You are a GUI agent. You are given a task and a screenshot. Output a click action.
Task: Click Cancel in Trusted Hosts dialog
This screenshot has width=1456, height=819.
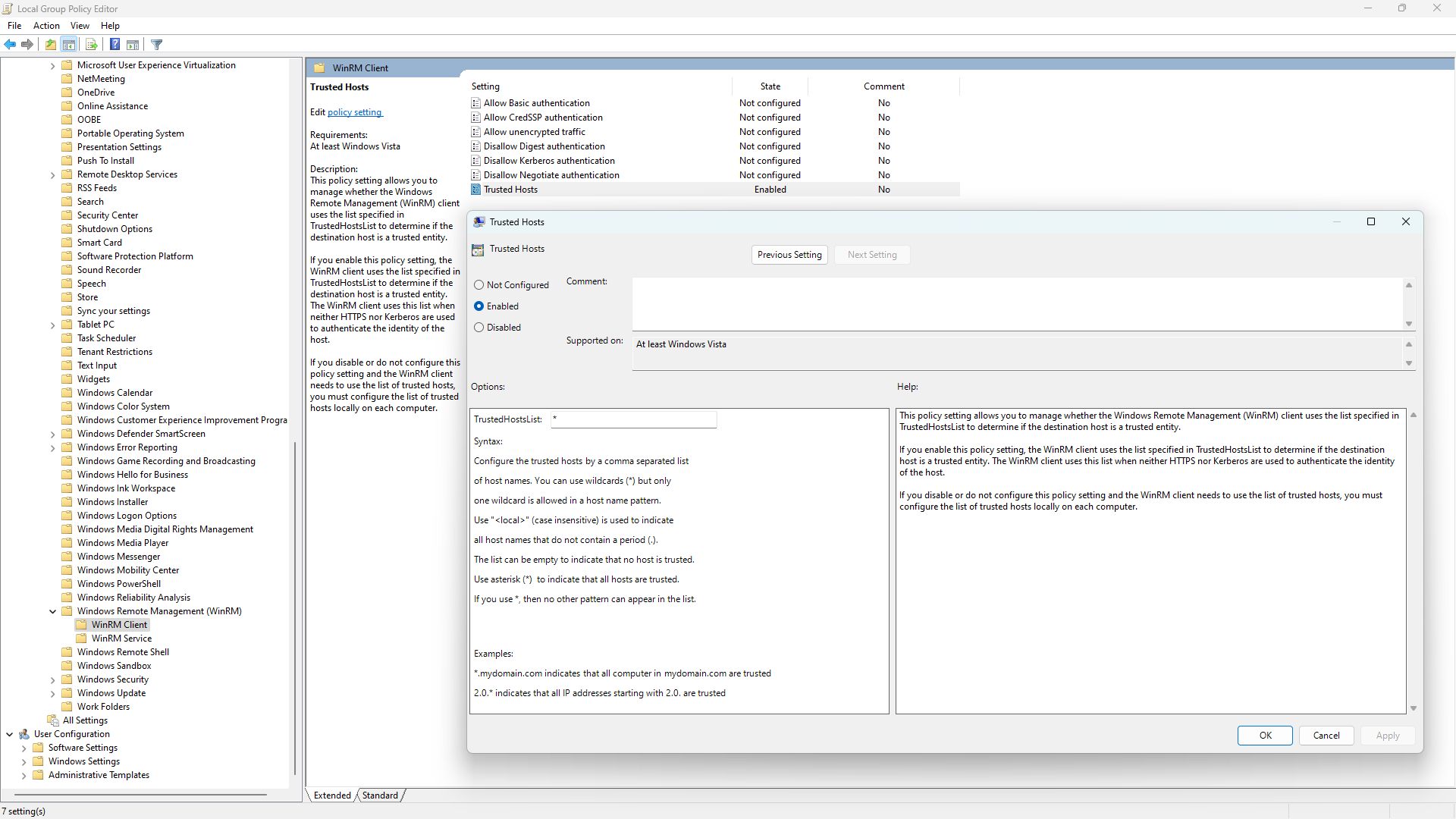click(x=1326, y=736)
